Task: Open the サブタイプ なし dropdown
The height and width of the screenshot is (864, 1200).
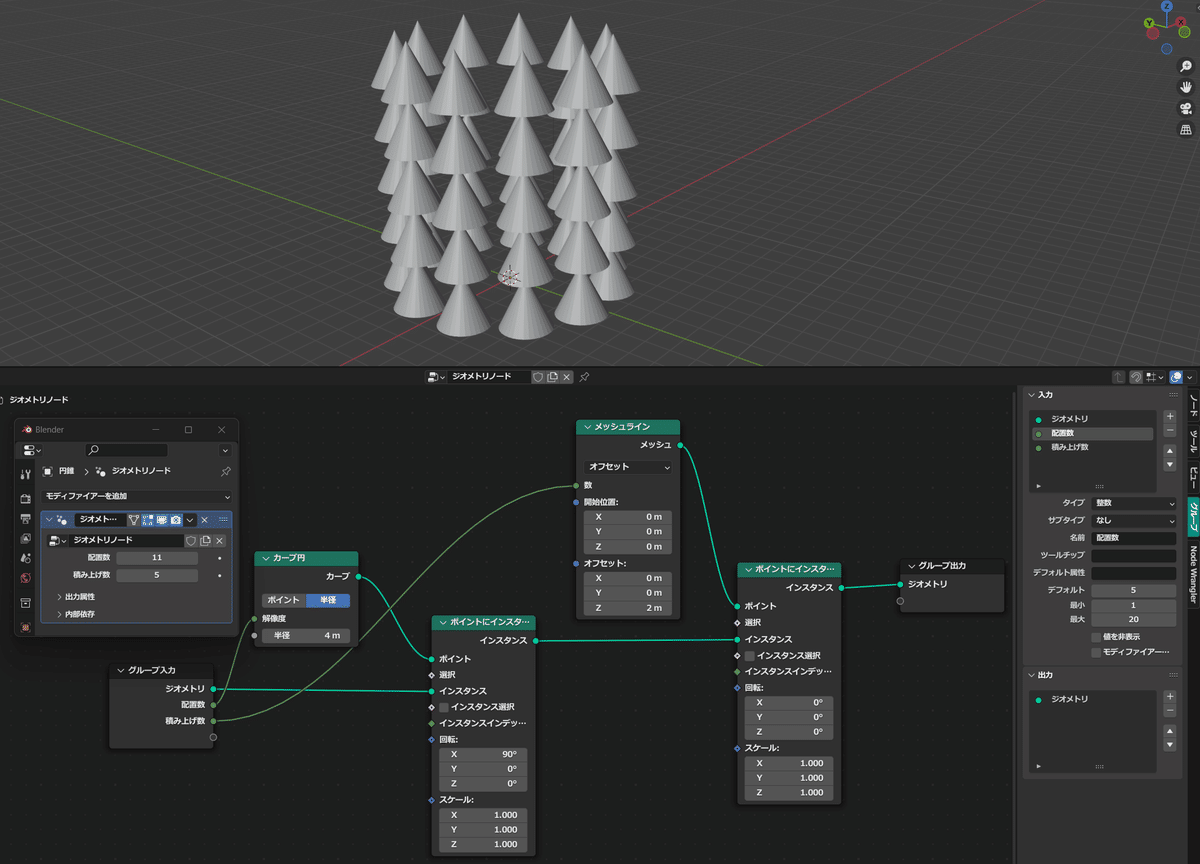Action: coord(1133,520)
